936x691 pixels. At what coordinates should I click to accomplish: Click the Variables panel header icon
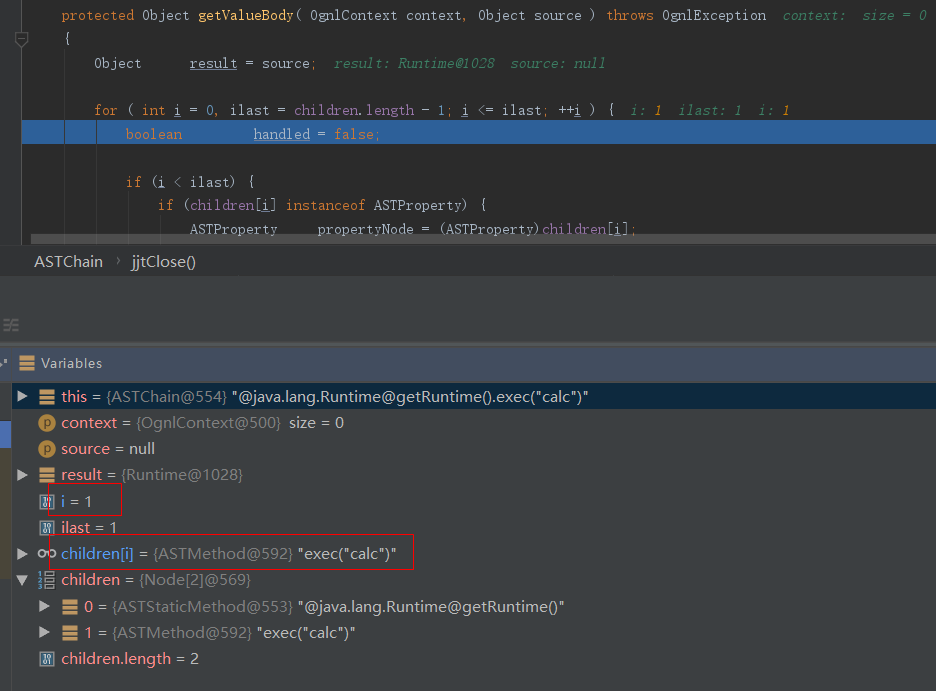(27, 363)
